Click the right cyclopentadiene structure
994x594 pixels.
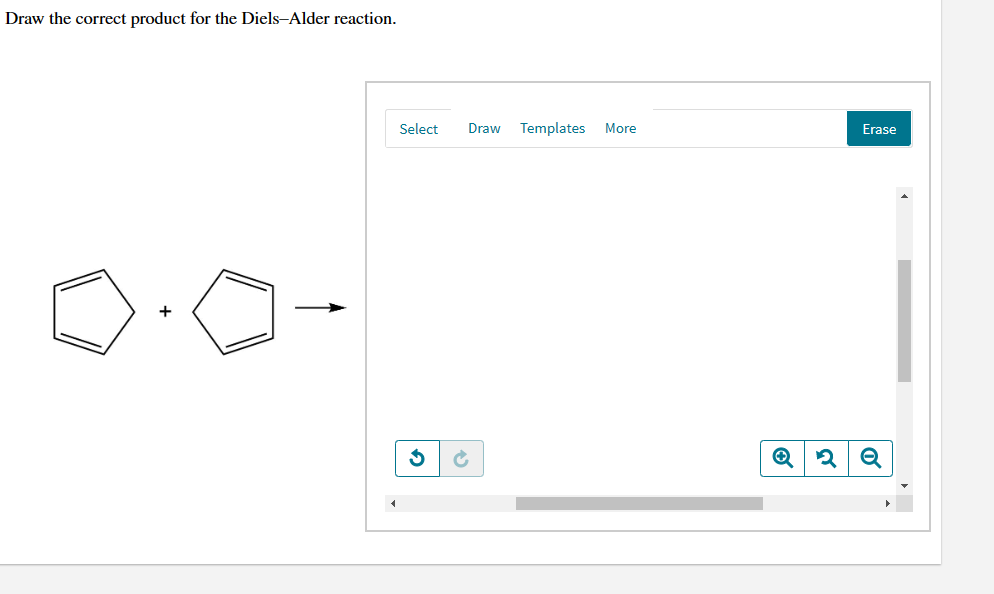click(233, 312)
